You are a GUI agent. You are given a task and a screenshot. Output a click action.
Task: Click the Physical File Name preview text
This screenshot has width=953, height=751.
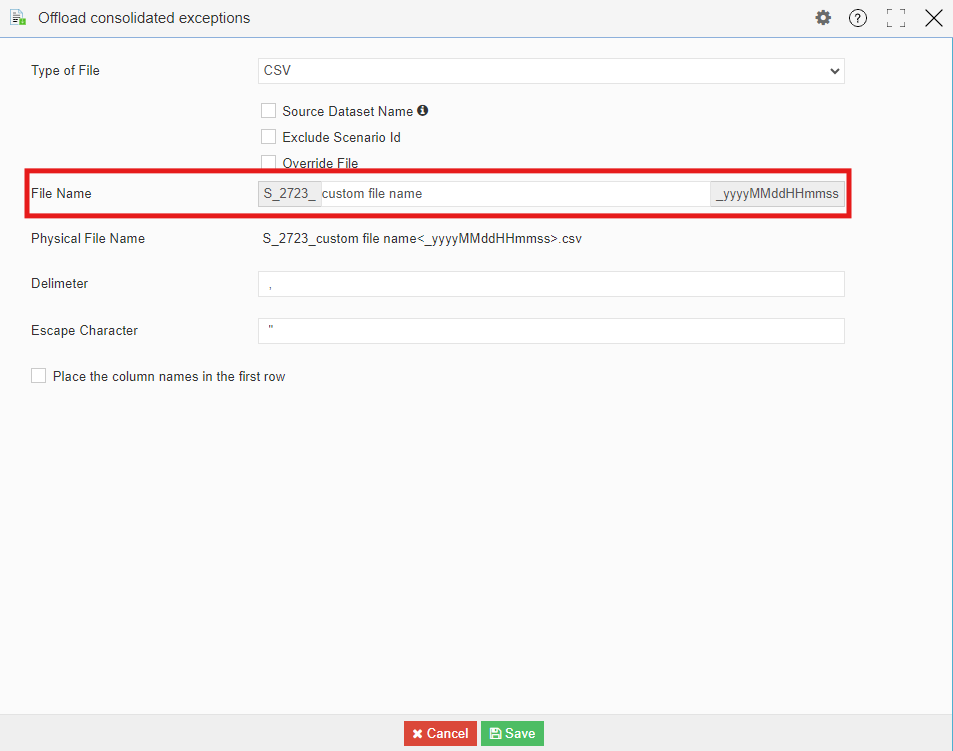point(421,239)
